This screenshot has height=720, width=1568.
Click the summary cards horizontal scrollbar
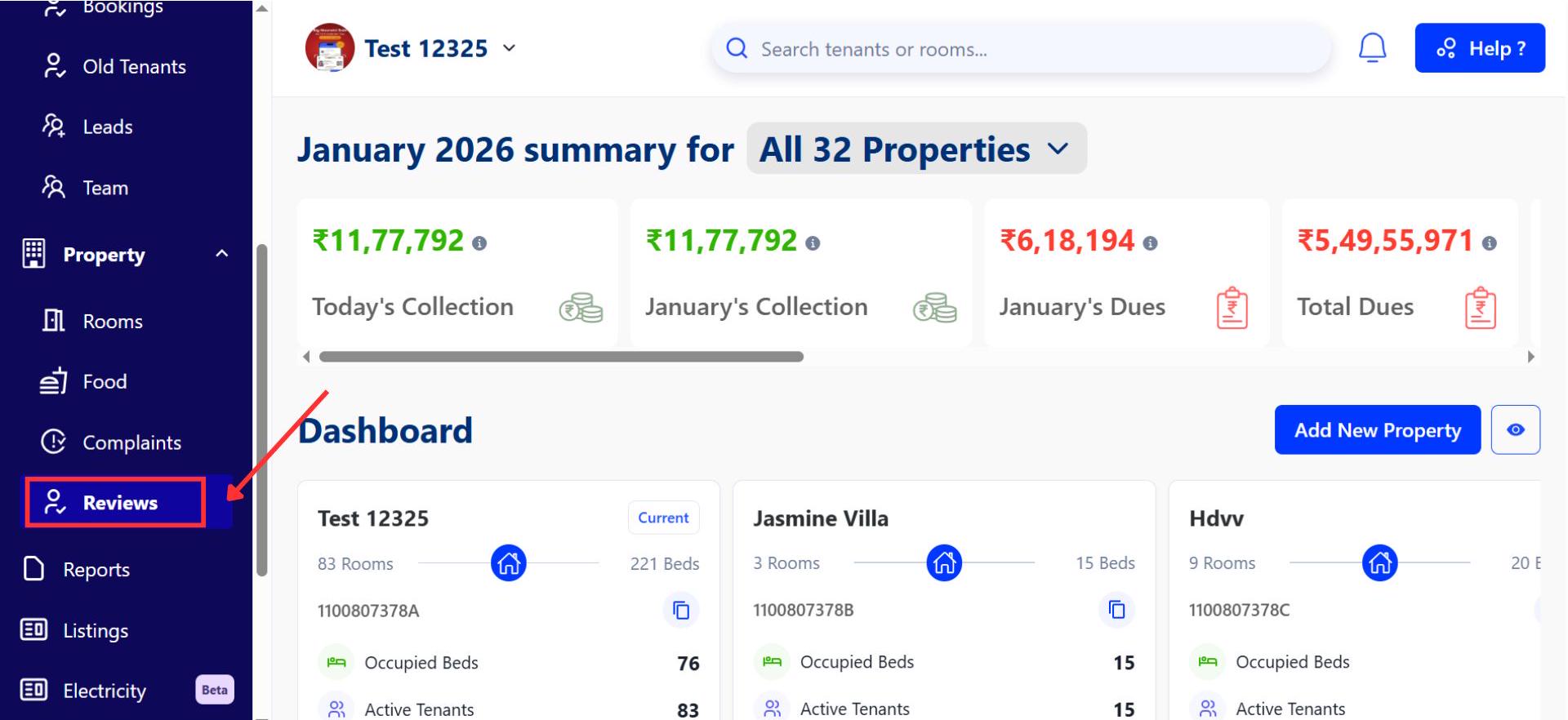(561, 357)
